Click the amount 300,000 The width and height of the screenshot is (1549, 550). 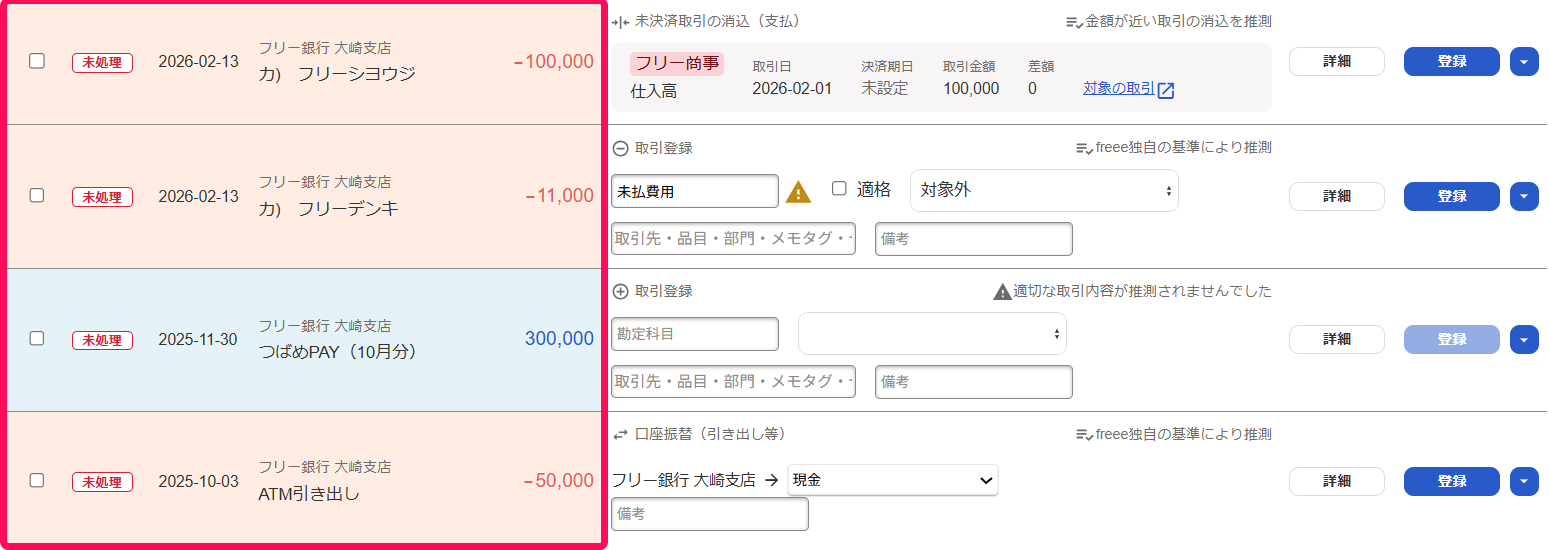tap(559, 339)
